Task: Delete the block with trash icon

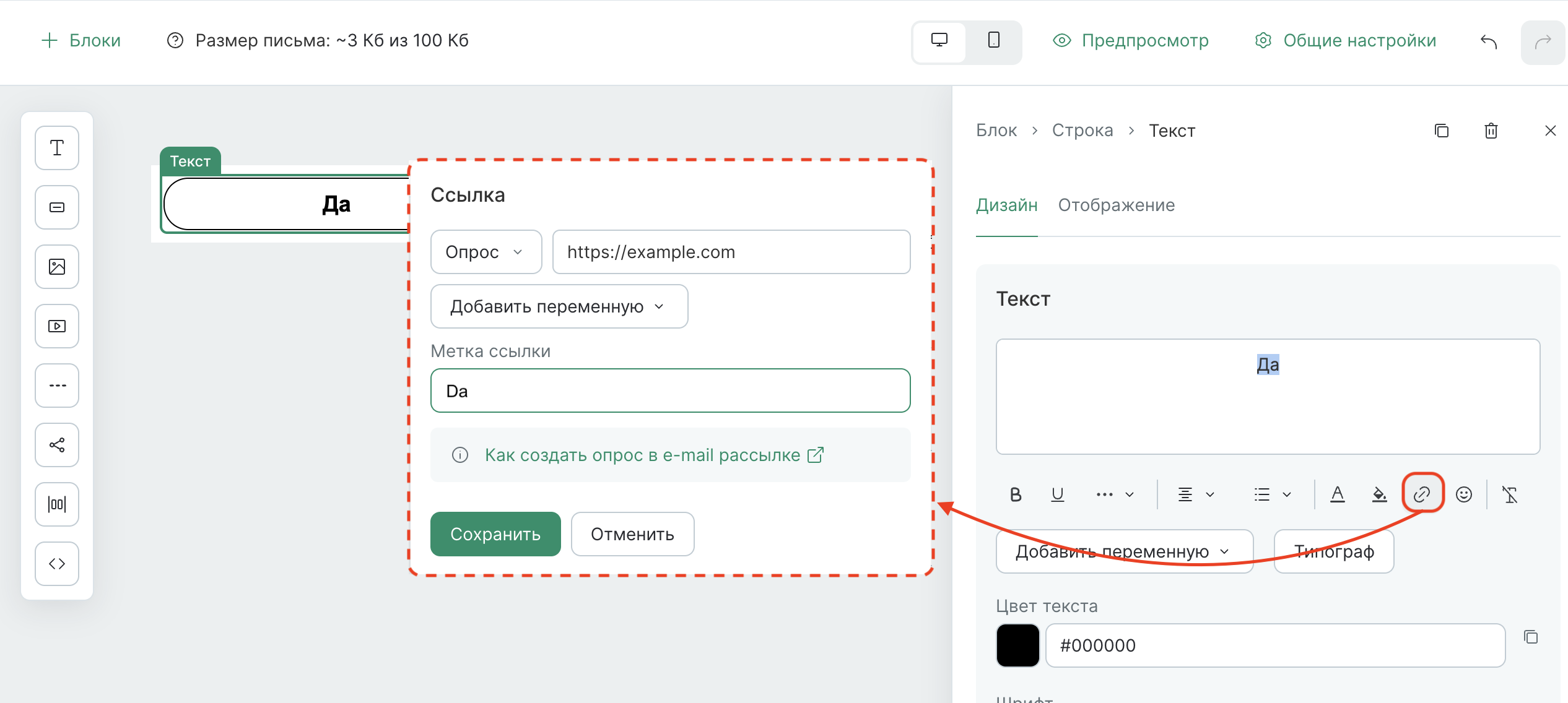Action: [x=1491, y=131]
